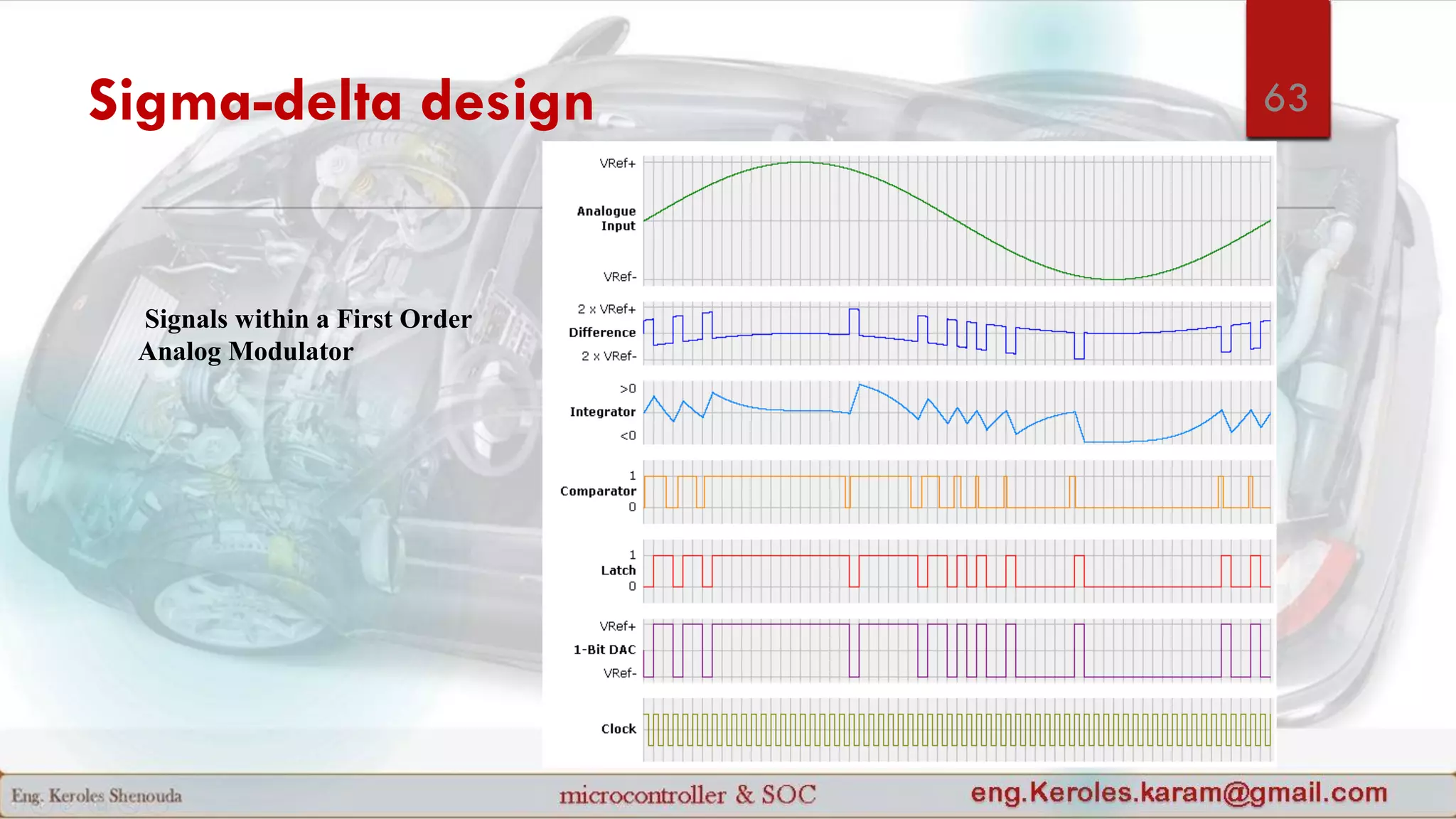Click the 2 x VRef+ label
Viewport: 1456px width, 819px height.
pos(606,309)
